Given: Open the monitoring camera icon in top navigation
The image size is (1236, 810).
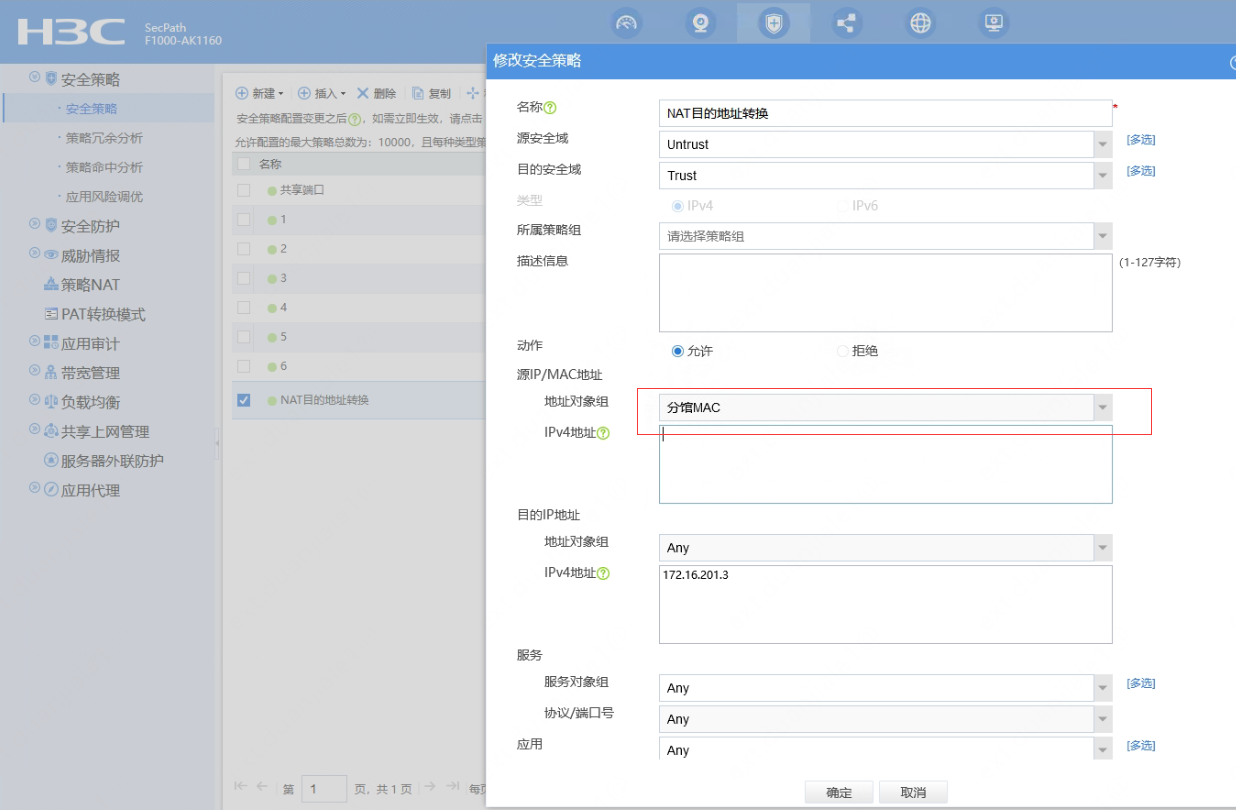Looking at the screenshot, I should [701, 23].
